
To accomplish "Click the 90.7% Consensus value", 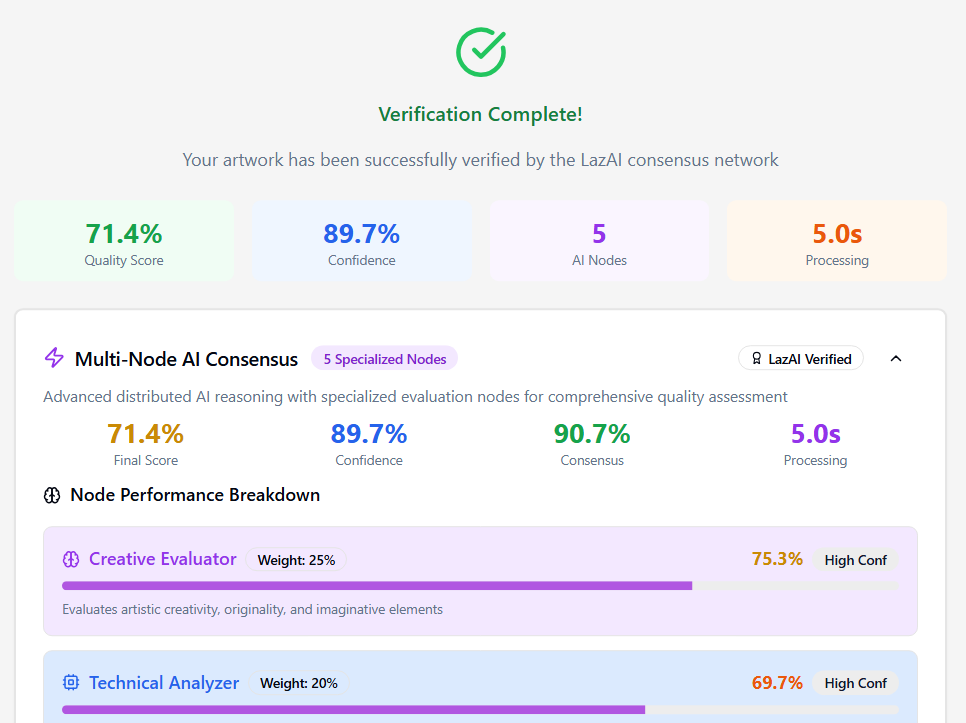I will [x=592, y=434].
